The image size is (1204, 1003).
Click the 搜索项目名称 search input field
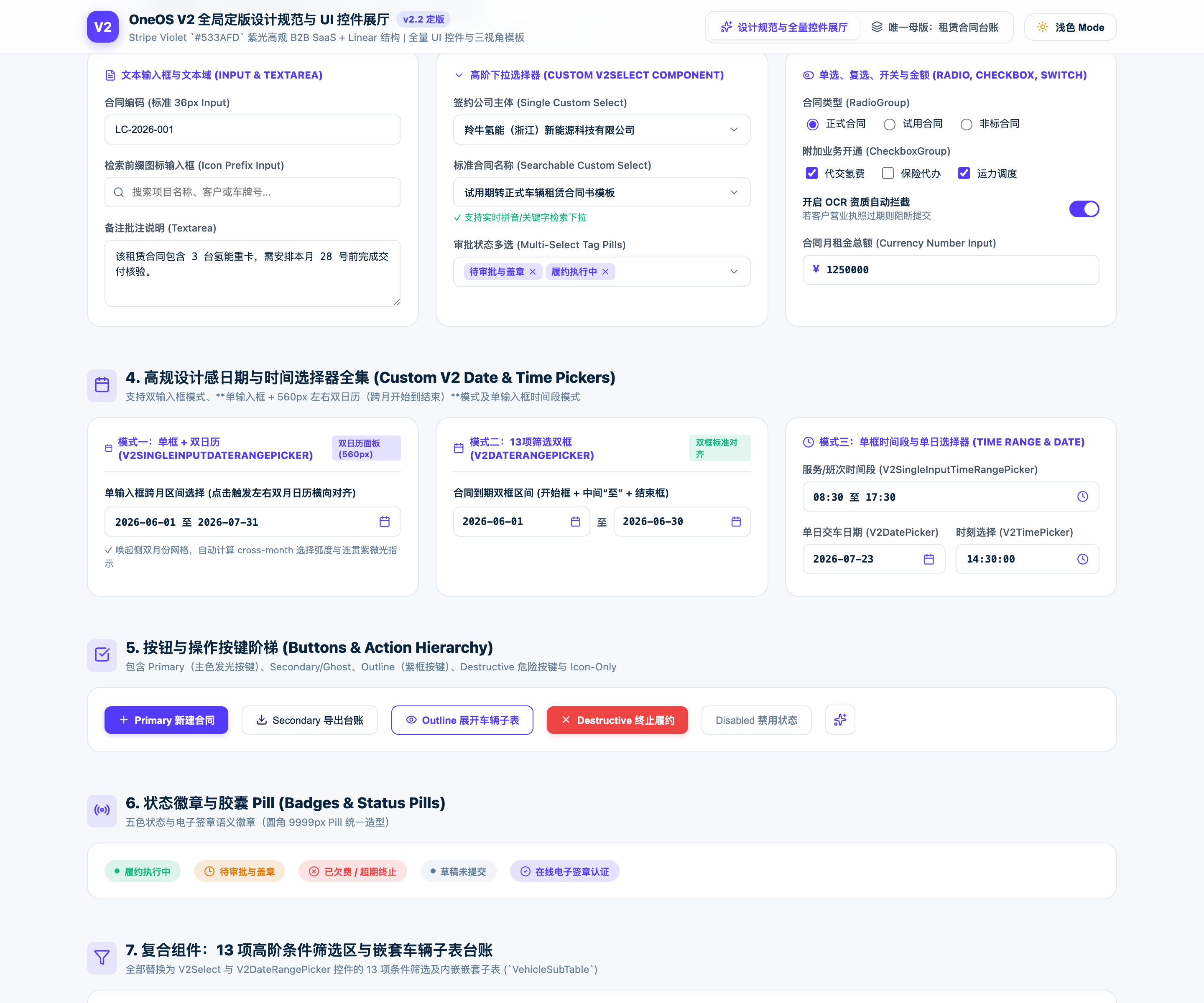pyautogui.click(x=253, y=192)
